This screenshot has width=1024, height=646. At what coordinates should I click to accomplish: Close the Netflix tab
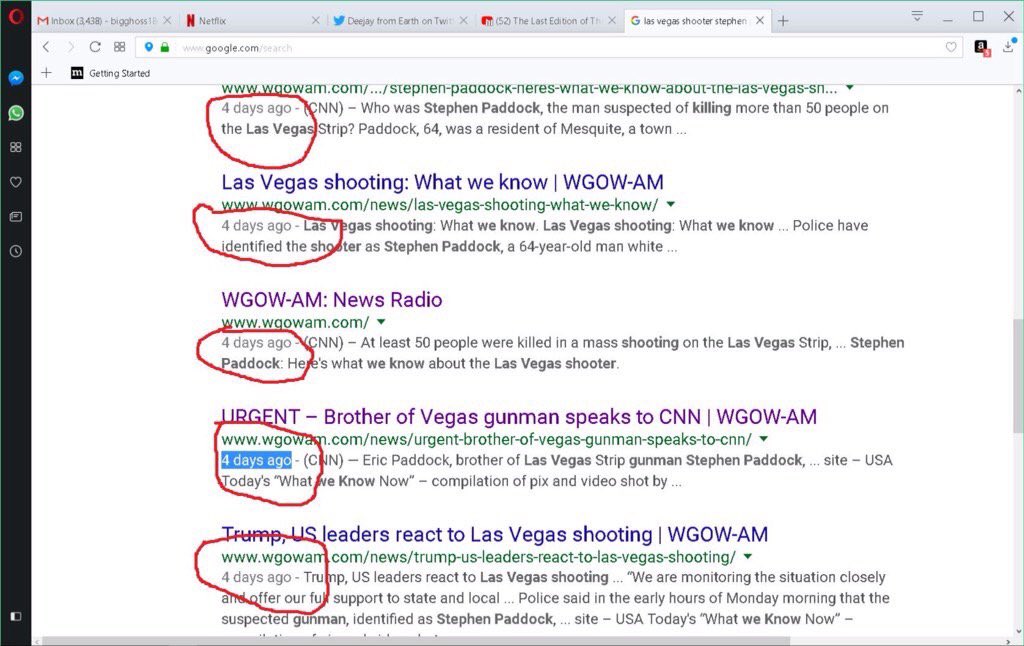315,21
